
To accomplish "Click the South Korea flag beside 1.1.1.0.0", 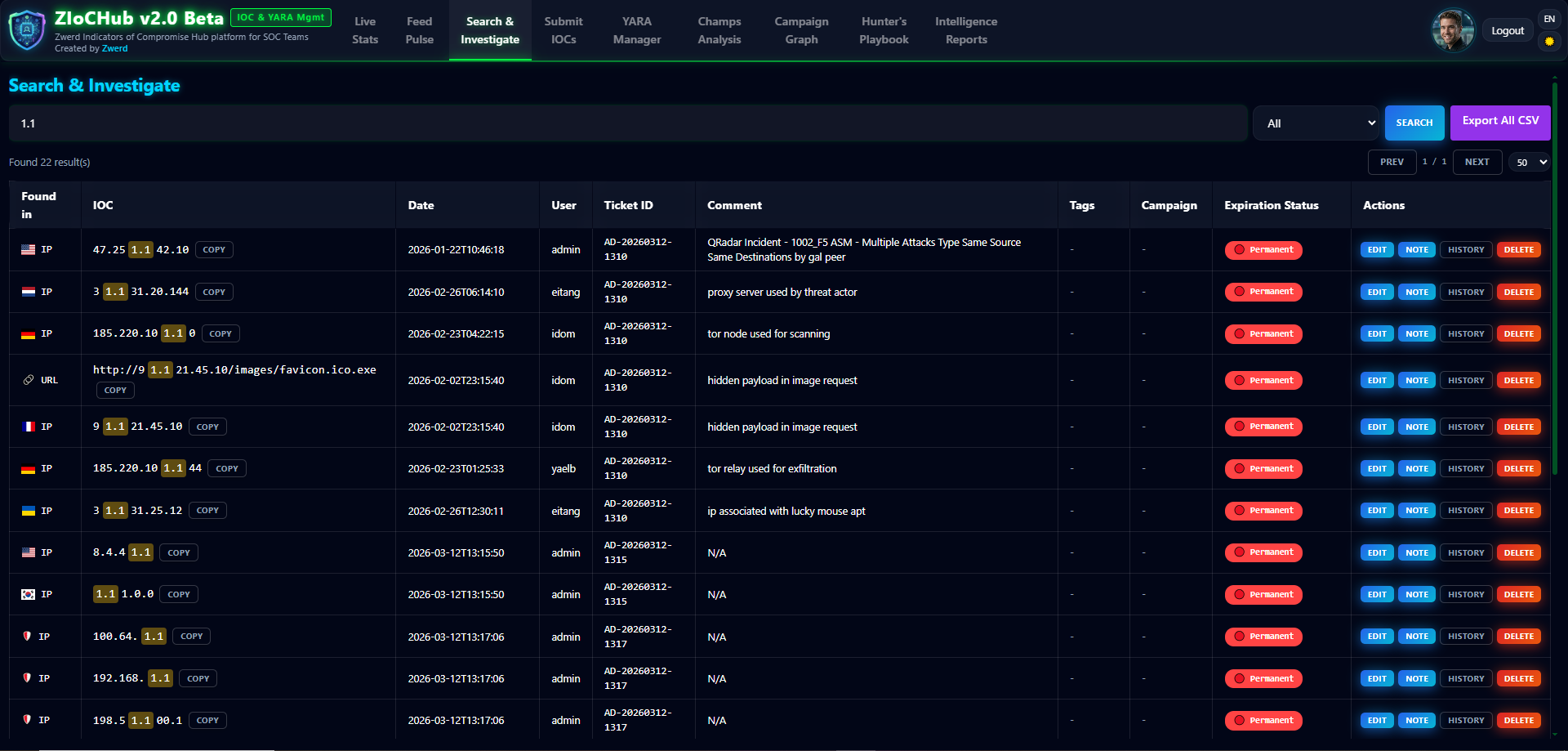I will click(29, 595).
